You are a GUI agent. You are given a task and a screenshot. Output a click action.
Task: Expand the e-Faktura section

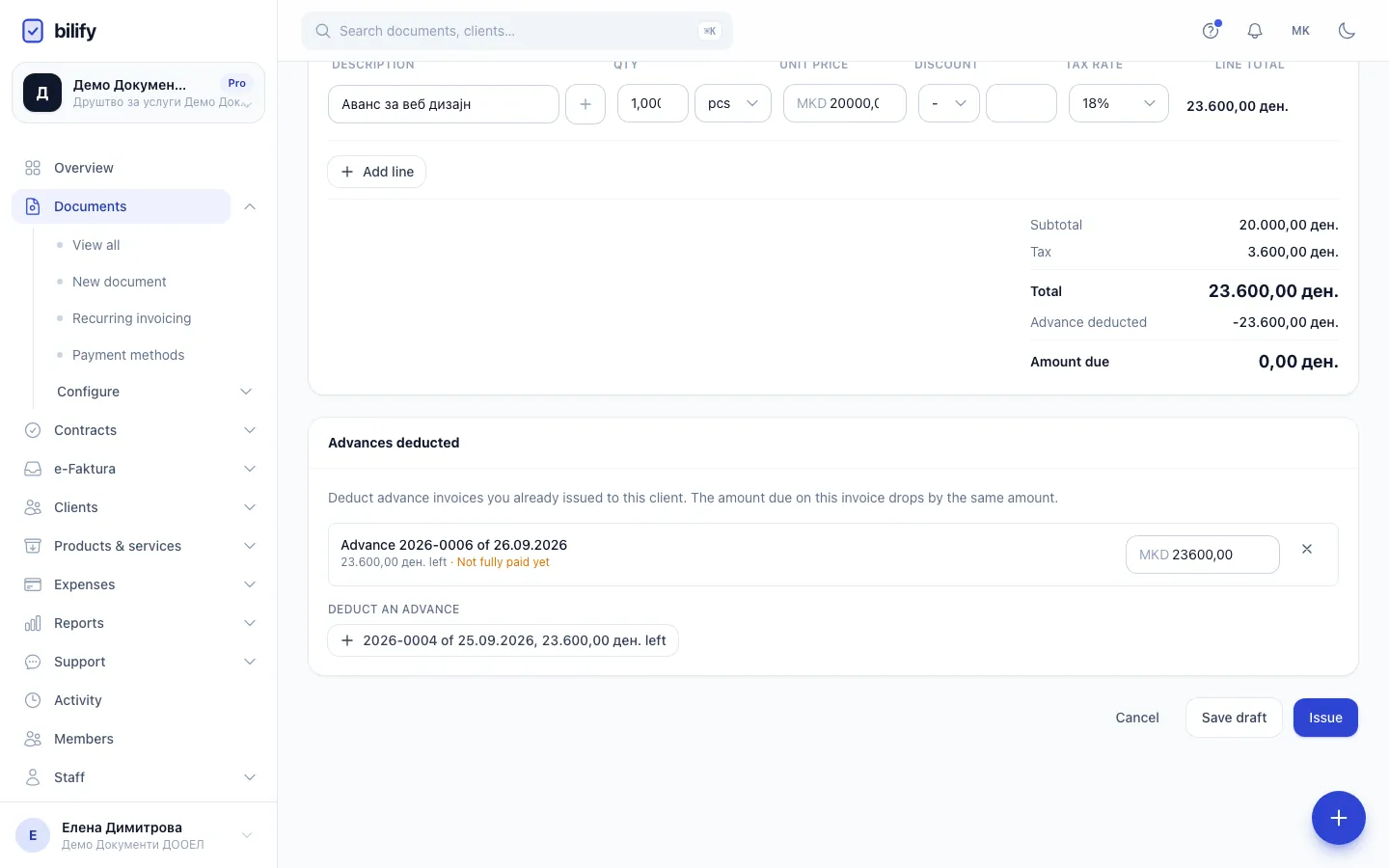point(250,469)
